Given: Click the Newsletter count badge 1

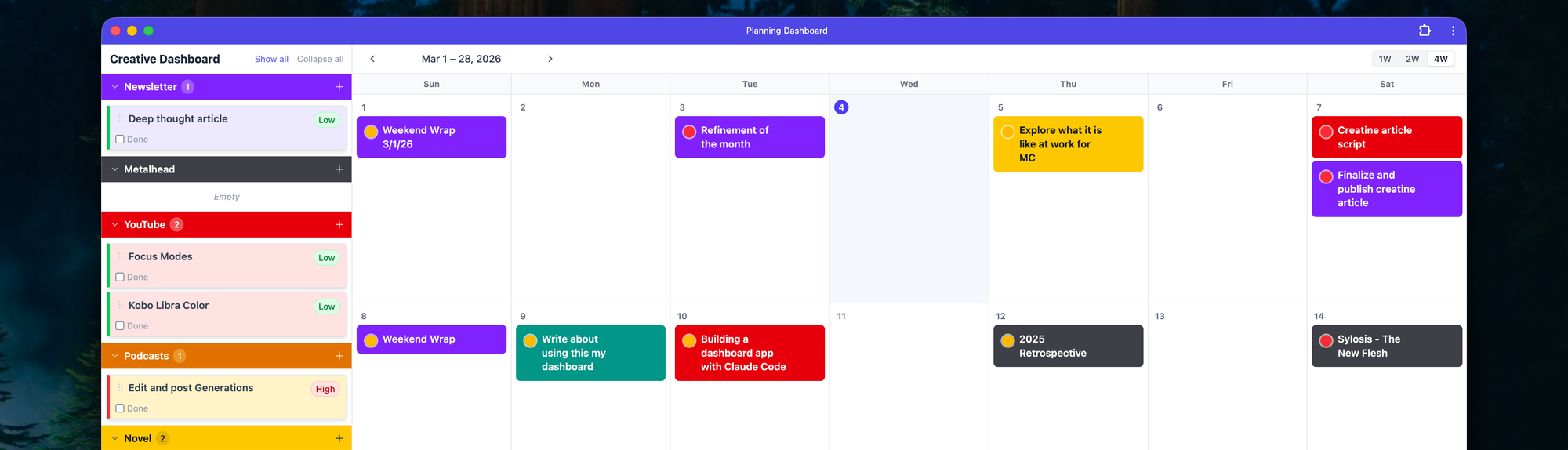Looking at the screenshot, I should tap(187, 87).
